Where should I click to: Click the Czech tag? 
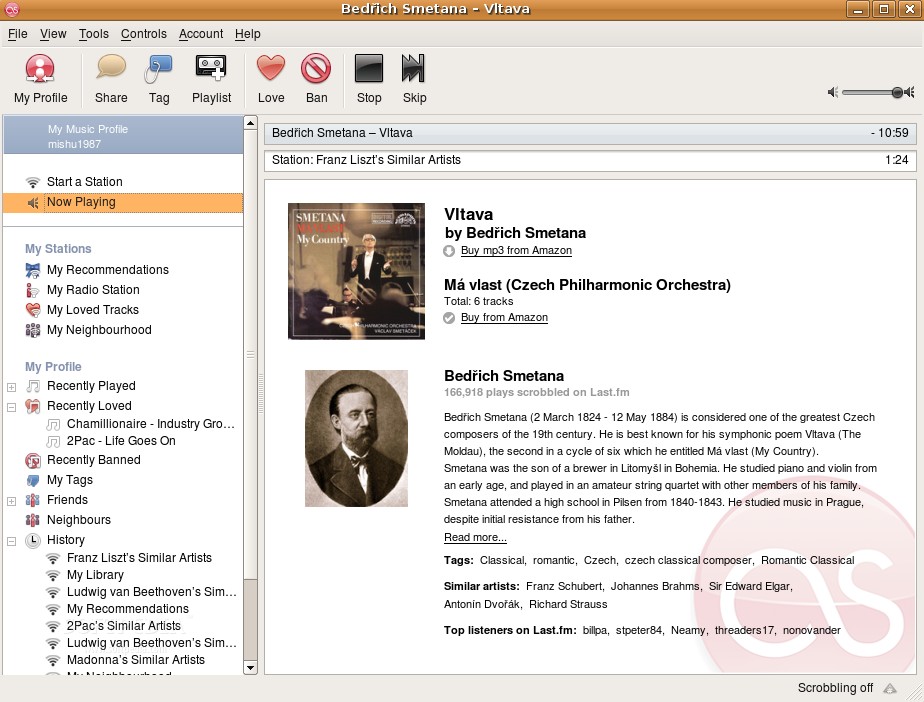click(599, 560)
